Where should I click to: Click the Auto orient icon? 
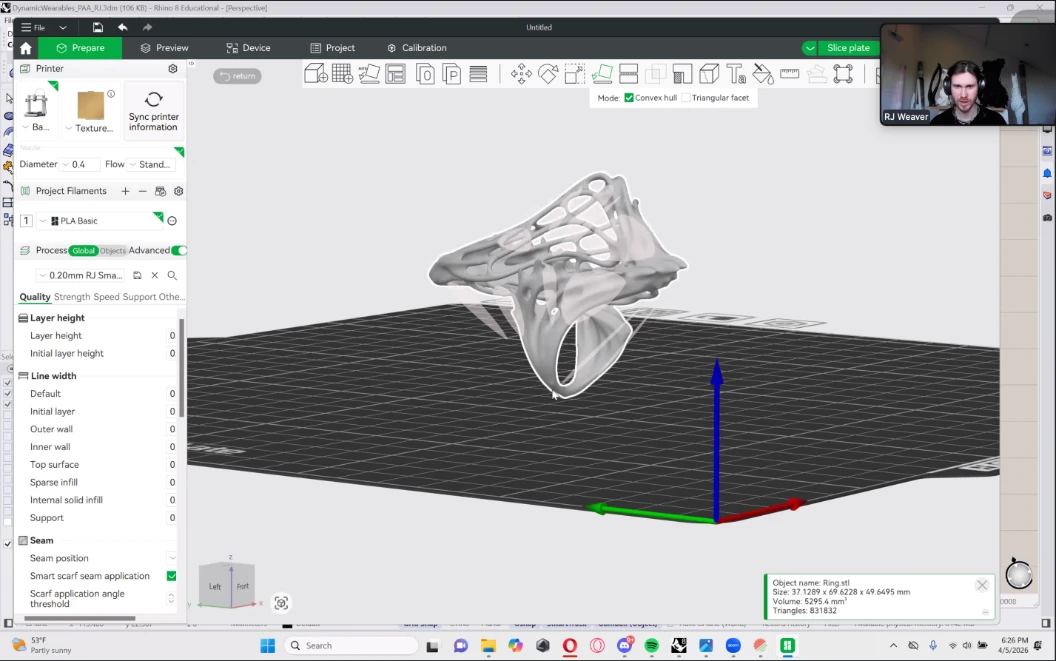click(369, 74)
